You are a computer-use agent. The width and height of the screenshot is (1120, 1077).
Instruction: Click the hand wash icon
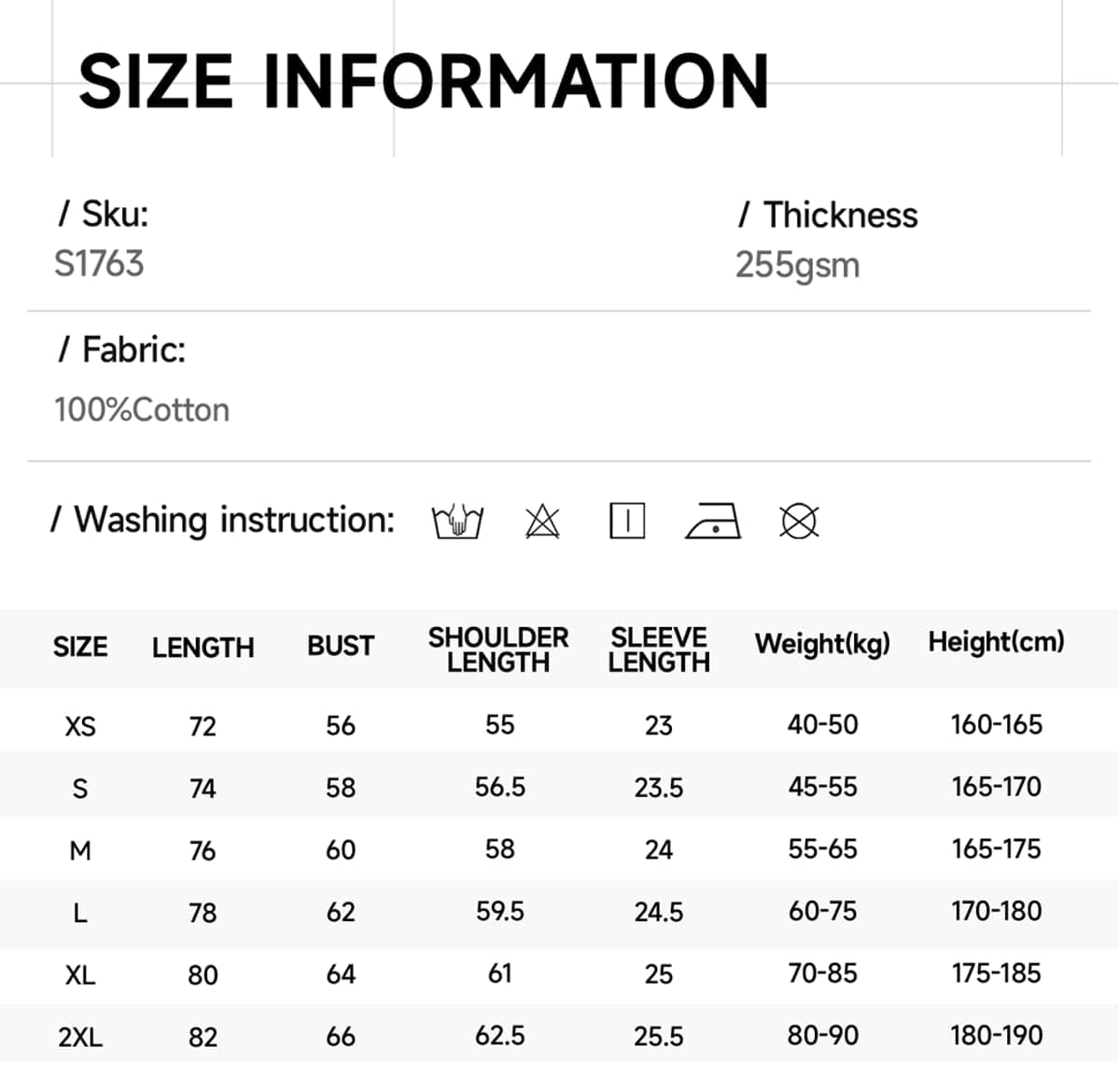(457, 521)
